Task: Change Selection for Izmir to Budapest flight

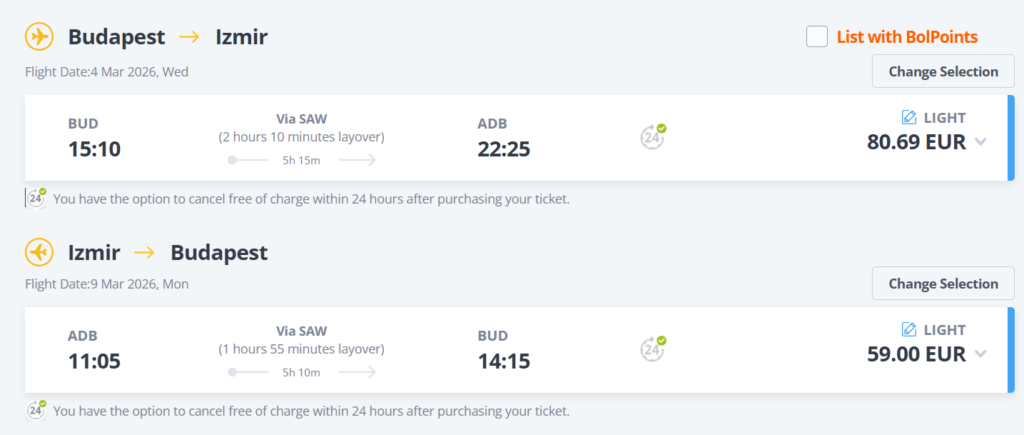Action: [x=943, y=283]
